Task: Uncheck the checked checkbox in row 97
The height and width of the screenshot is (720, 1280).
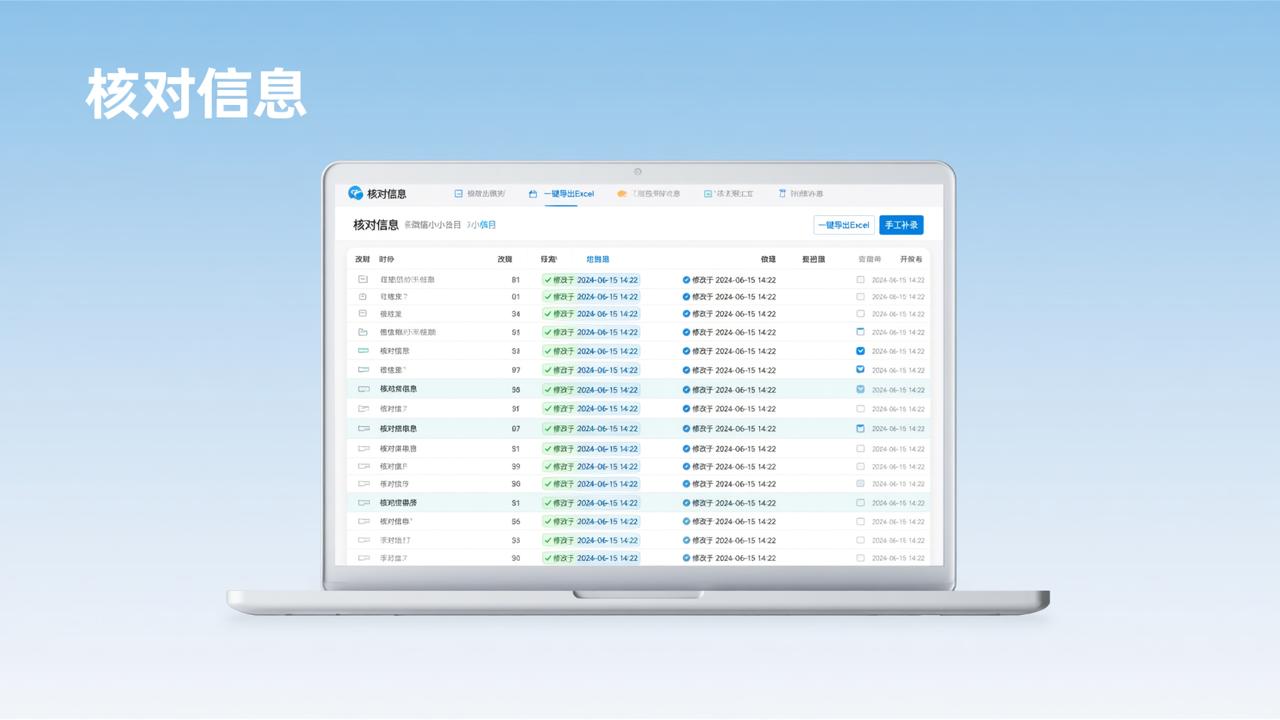Action: 860,370
